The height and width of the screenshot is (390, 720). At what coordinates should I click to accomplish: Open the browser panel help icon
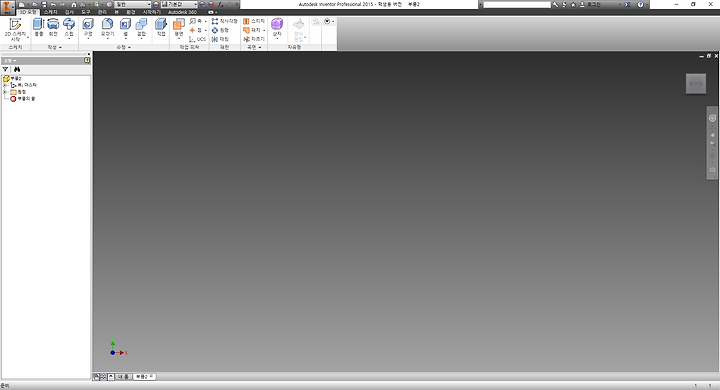[x=87, y=61]
